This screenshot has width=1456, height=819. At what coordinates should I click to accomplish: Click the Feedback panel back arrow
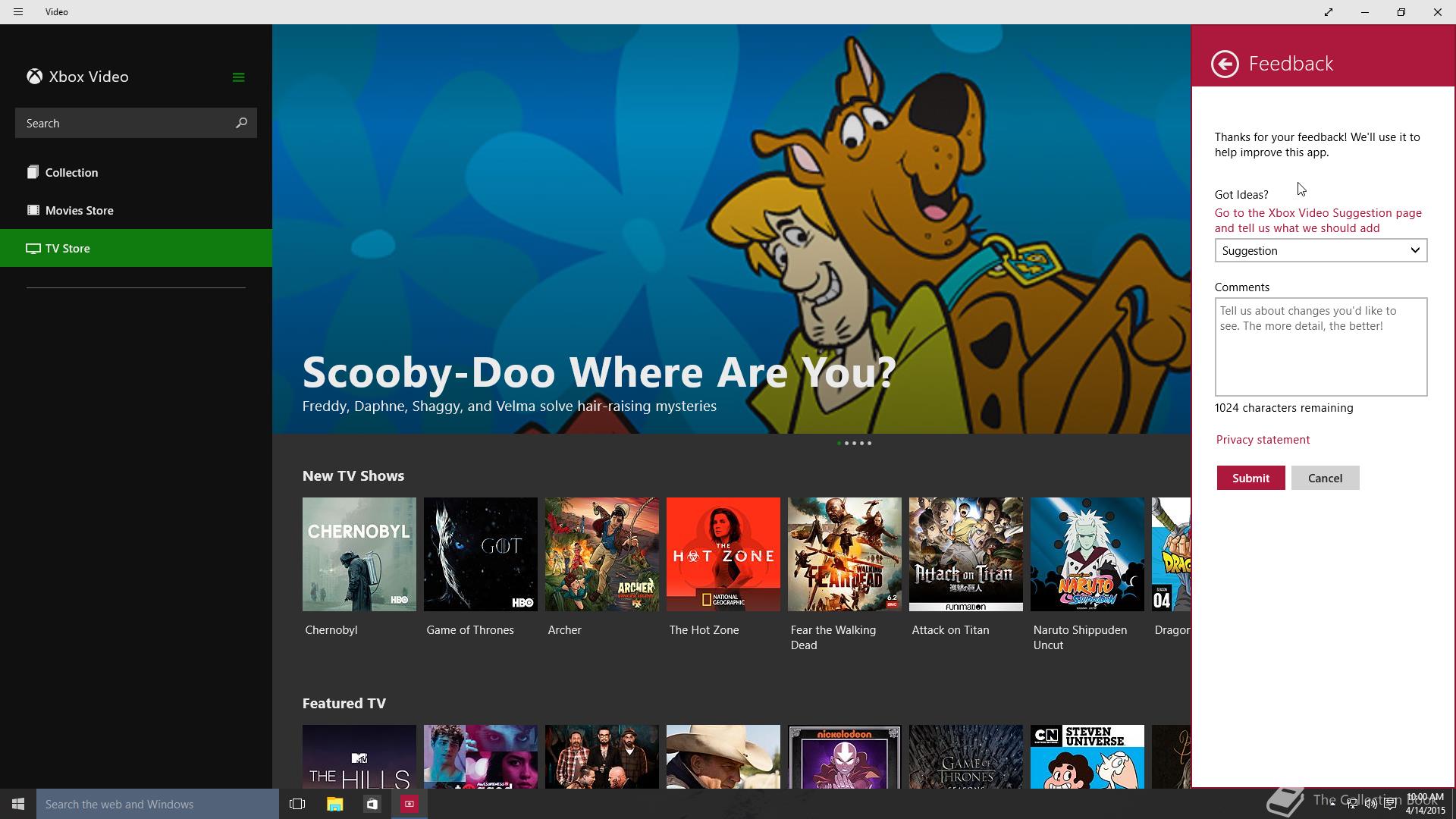1225,64
